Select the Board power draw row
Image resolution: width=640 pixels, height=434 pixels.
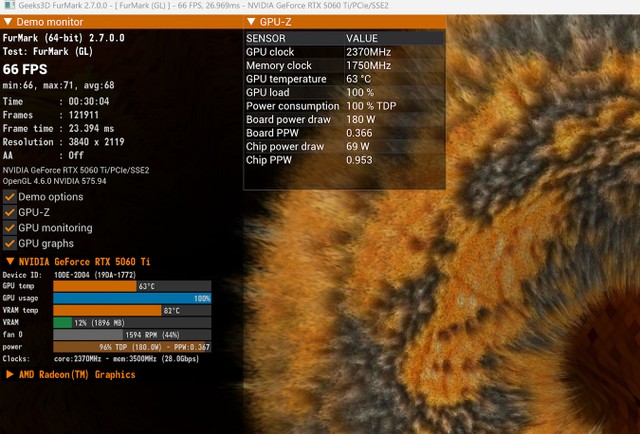pos(344,119)
